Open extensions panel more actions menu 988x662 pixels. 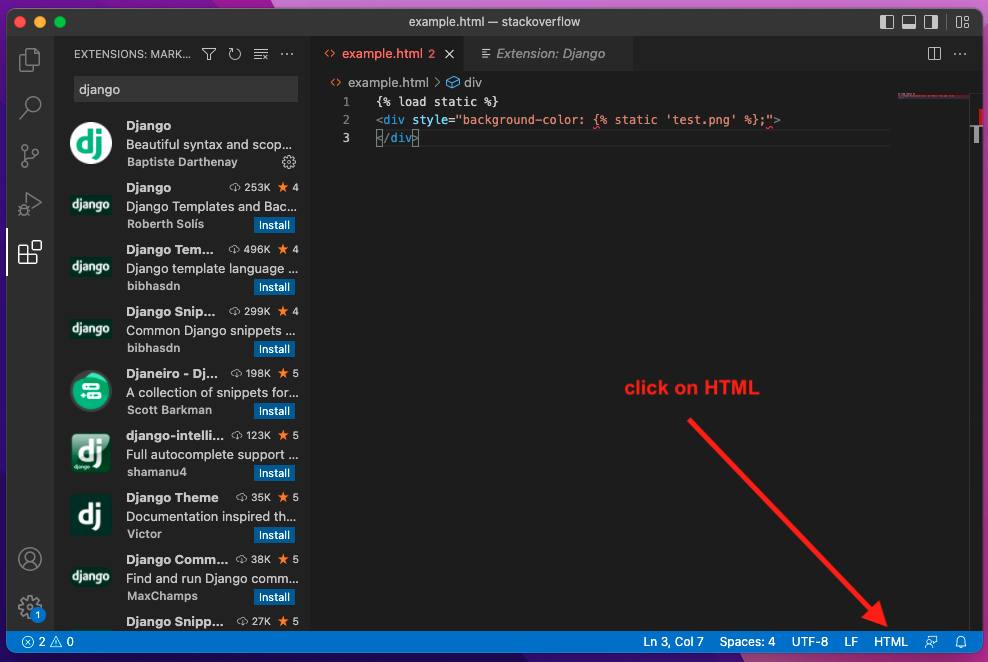point(287,54)
